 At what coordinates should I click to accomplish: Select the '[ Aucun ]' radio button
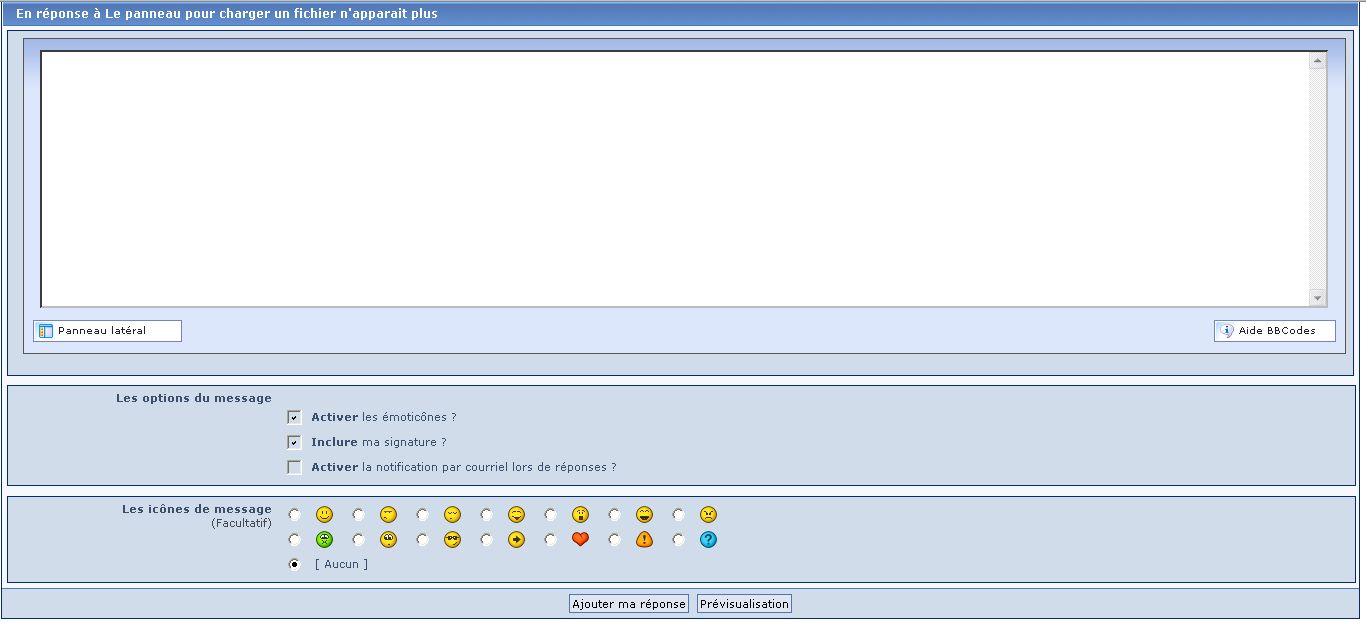coord(294,564)
